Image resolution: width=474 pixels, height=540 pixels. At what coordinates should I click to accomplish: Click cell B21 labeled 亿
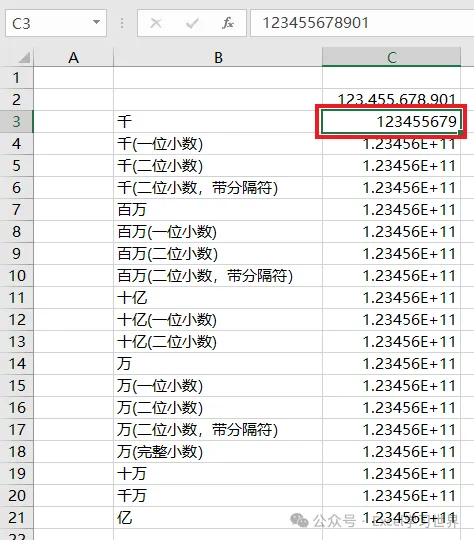click(218, 518)
